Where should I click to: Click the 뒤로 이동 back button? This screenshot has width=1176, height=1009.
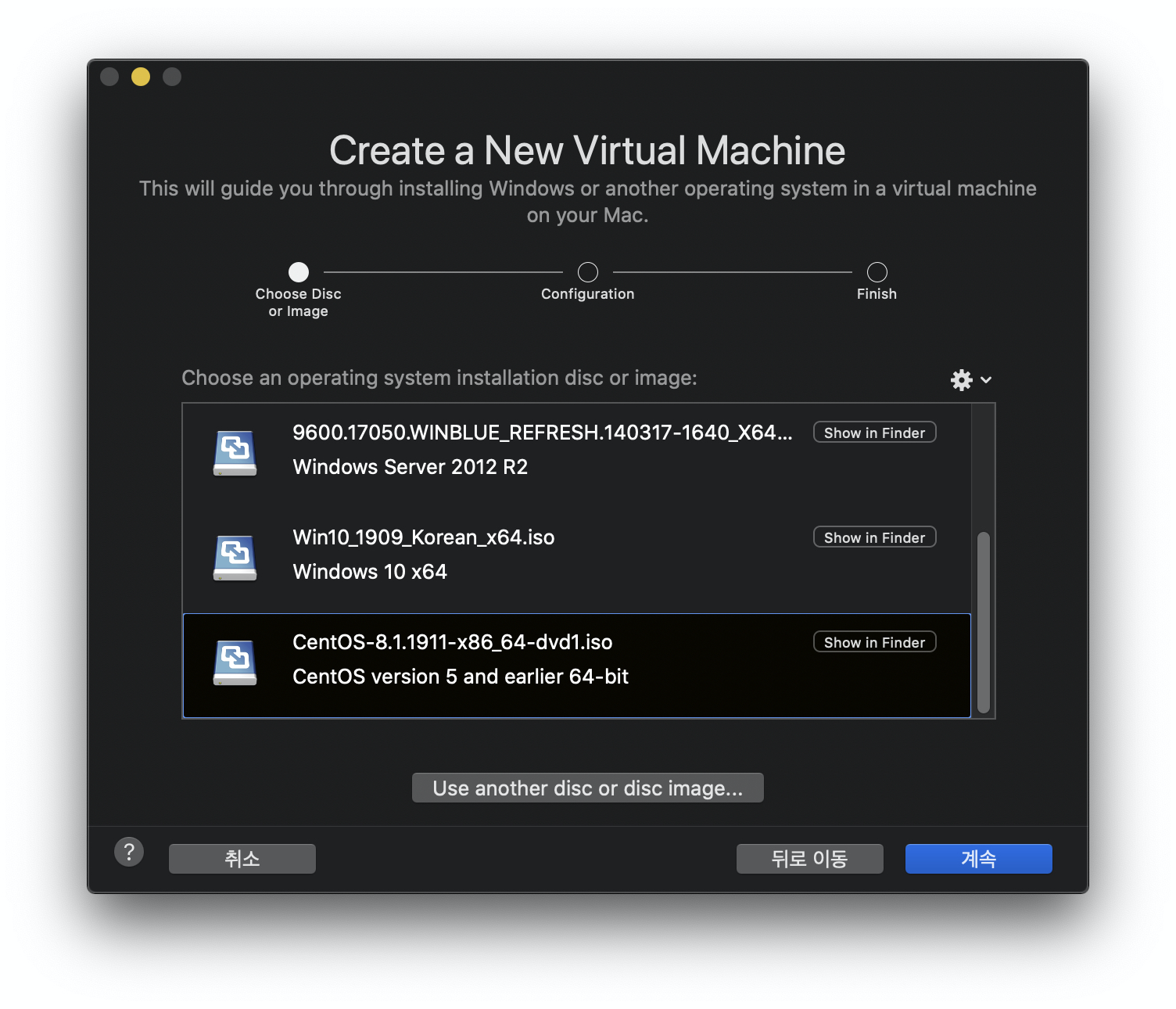pos(809,859)
